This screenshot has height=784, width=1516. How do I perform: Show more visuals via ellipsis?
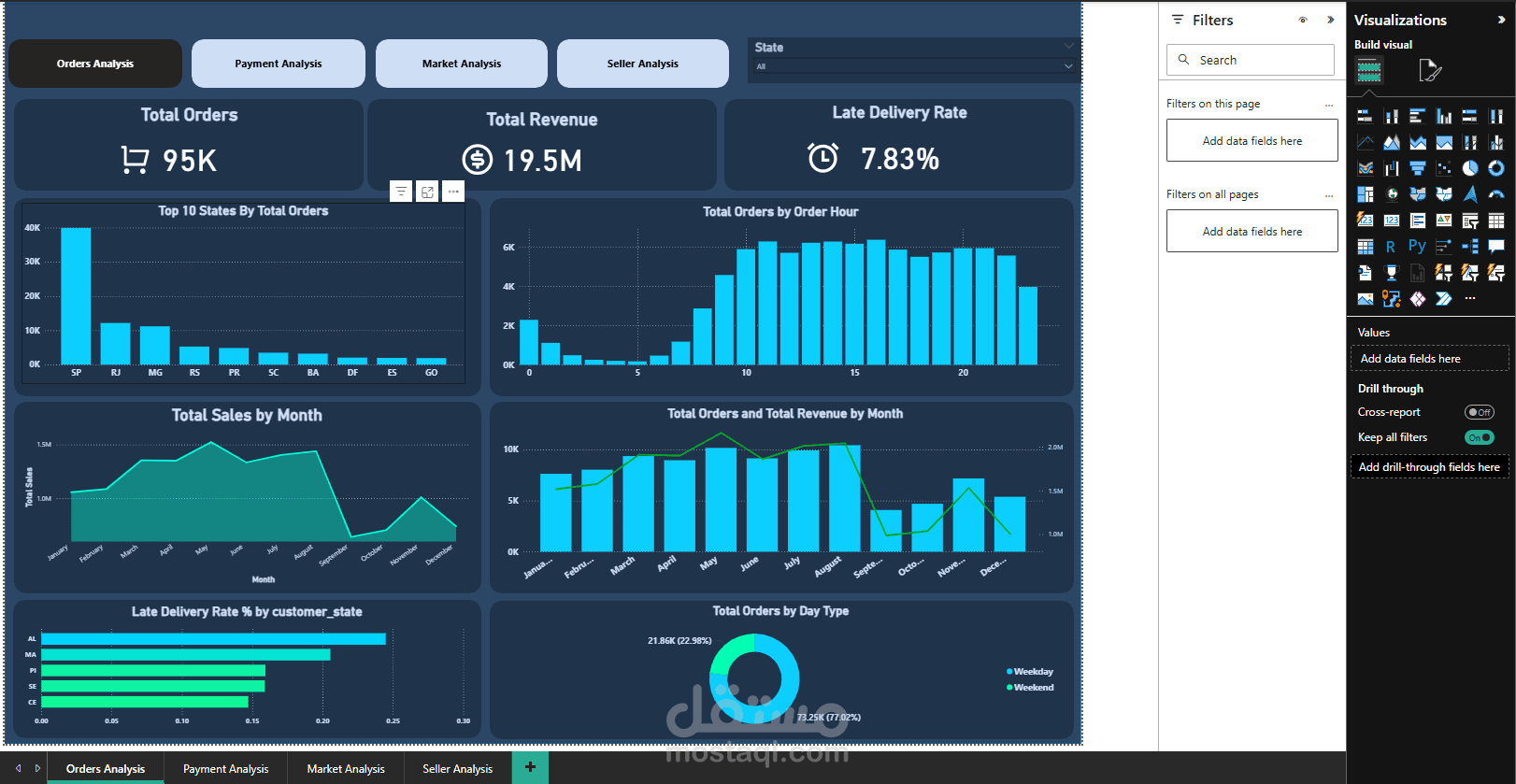click(x=1470, y=298)
